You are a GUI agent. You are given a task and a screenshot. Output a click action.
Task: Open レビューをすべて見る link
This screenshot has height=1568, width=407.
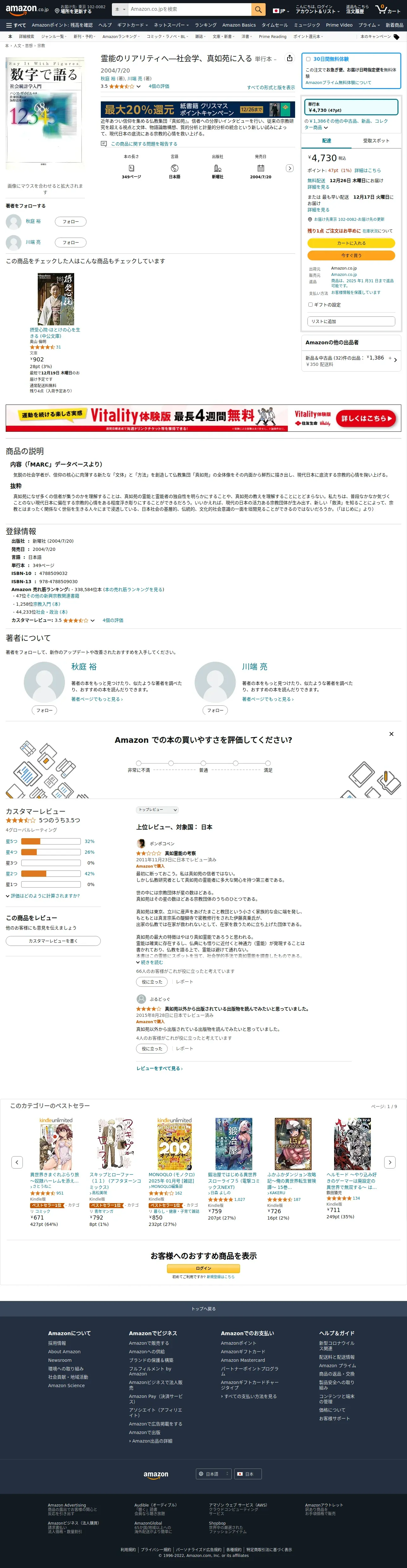pyautogui.click(x=159, y=1068)
